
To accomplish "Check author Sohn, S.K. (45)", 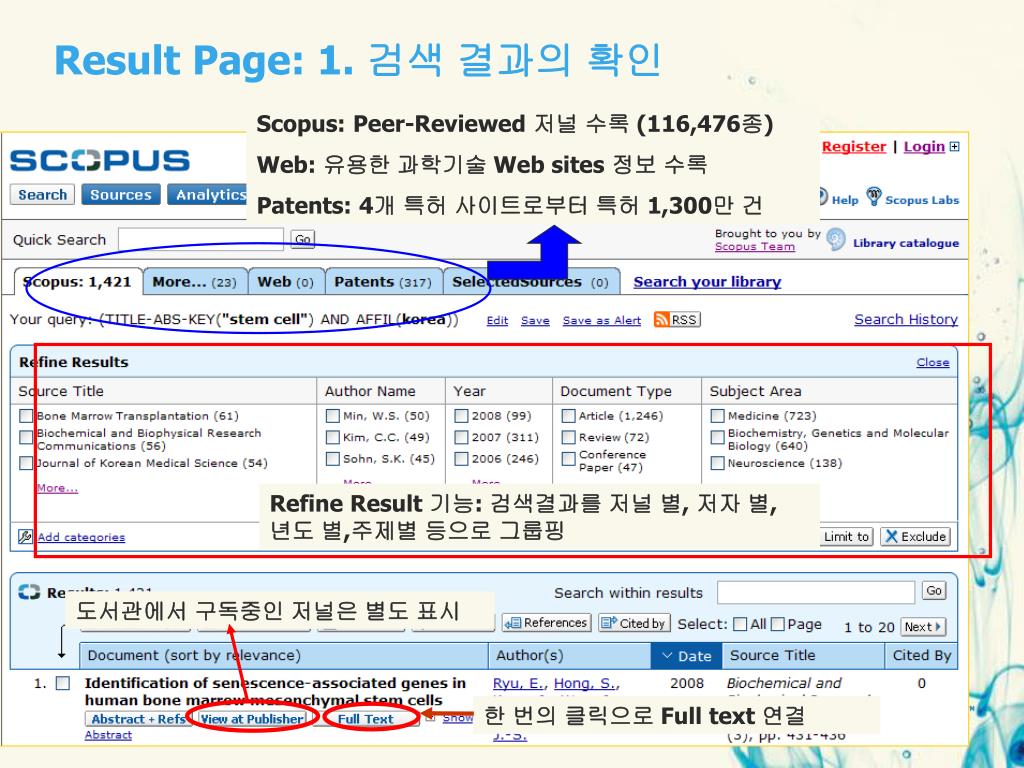I will tap(332, 459).
